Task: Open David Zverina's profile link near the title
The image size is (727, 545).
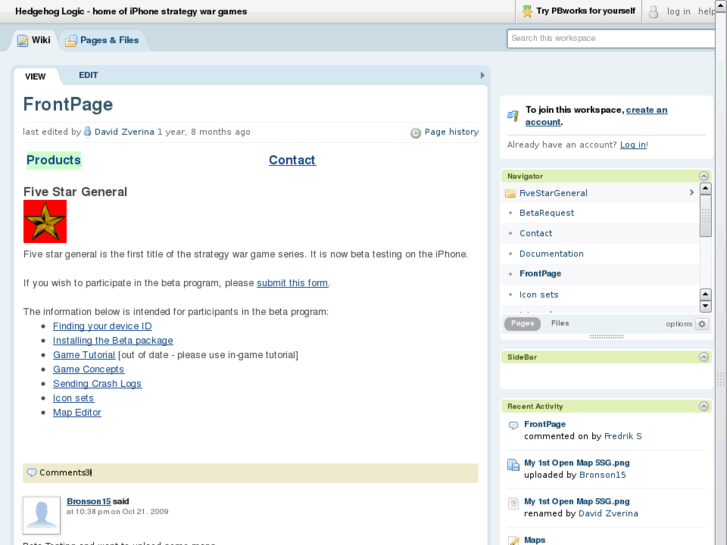Action: point(124,132)
